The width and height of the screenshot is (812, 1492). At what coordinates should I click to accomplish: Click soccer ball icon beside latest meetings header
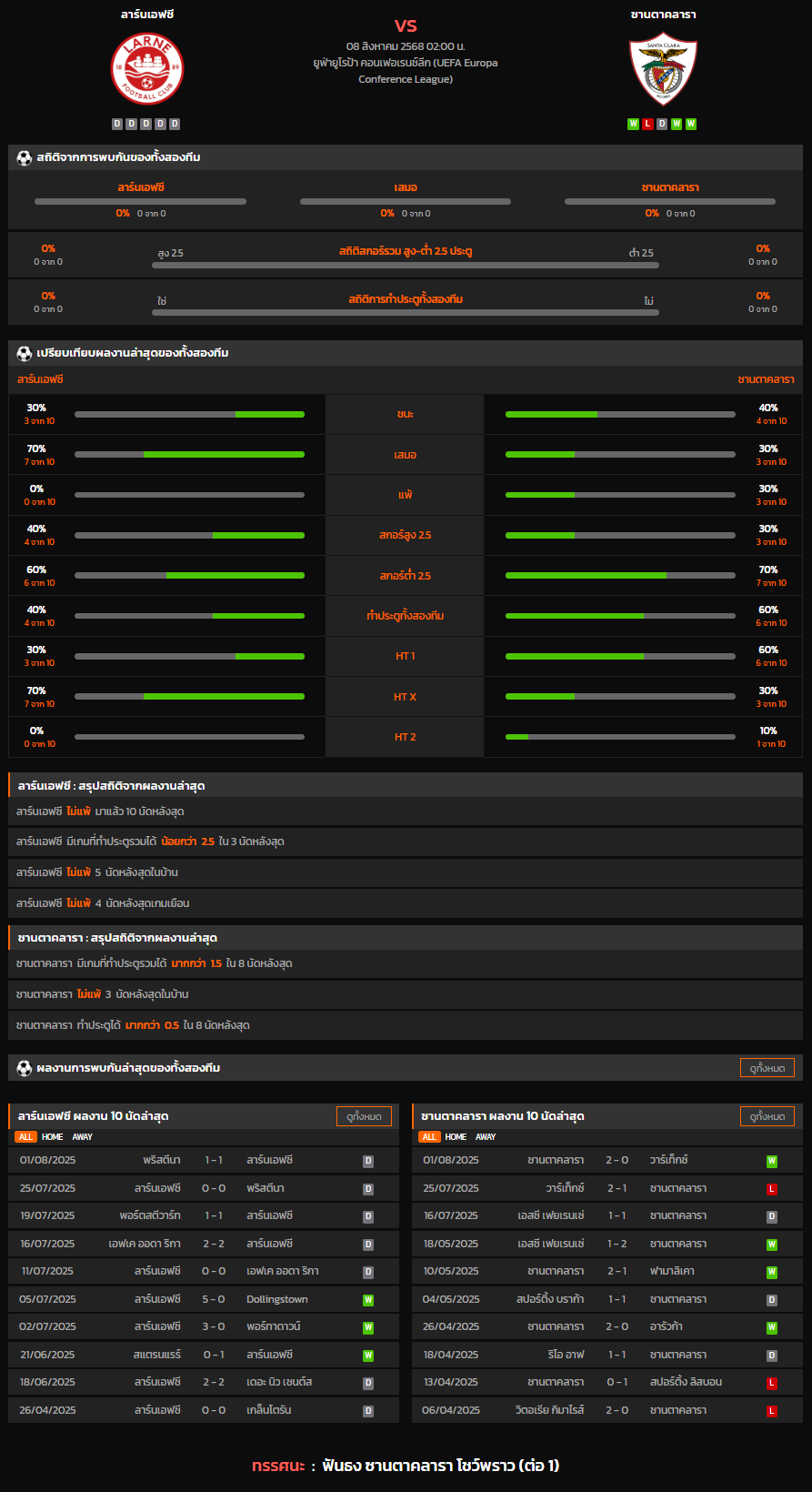tap(25, 1068)
